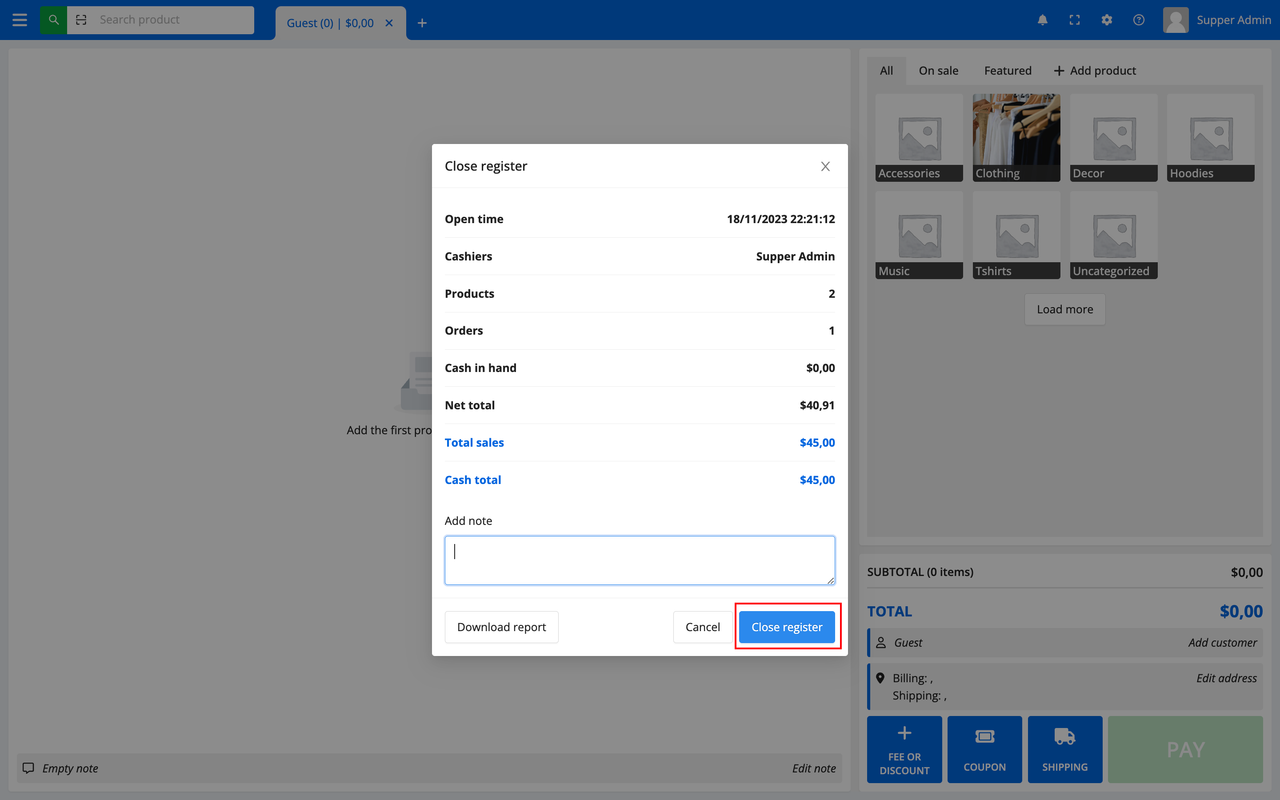Open the hamburger main menu

coord(20,20)
